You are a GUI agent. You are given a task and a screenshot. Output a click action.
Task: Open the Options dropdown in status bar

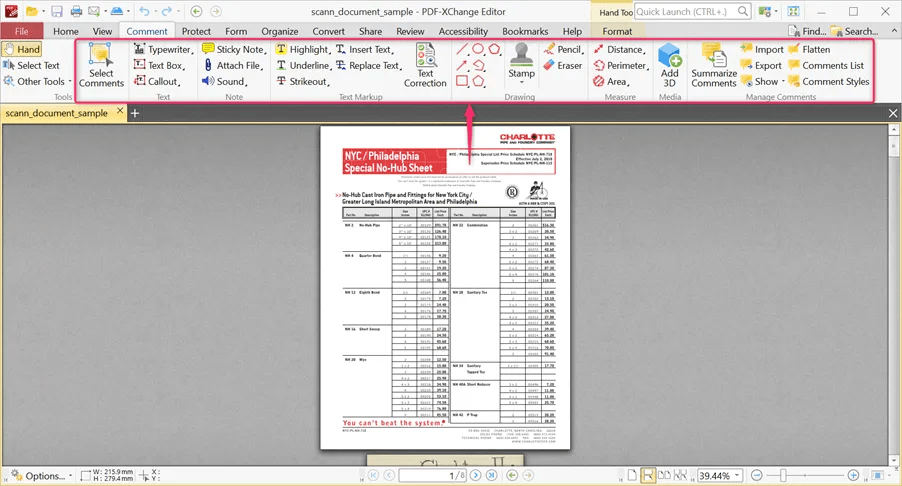click(x=41, y=476)
